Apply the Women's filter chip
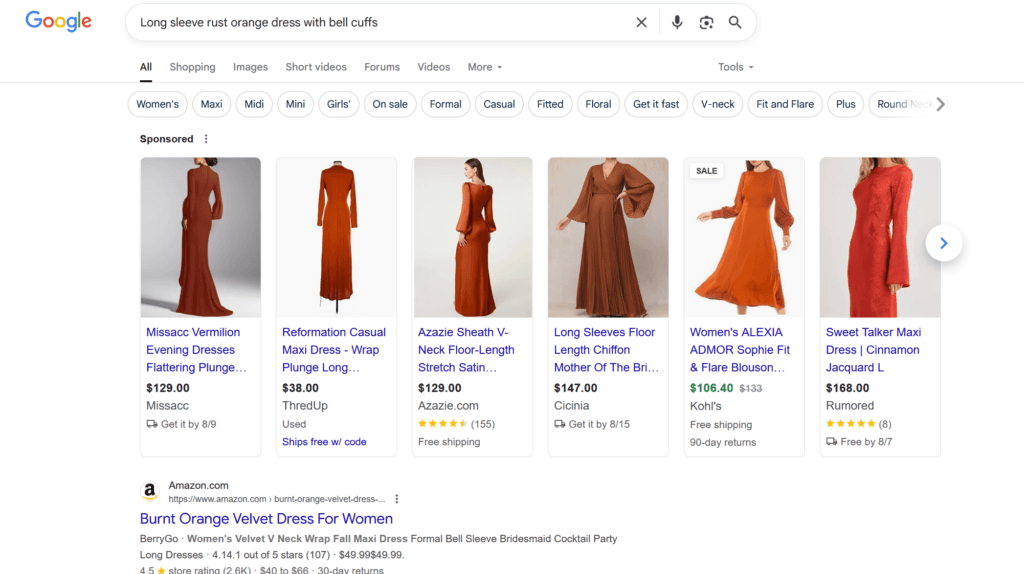 point(157,104)
